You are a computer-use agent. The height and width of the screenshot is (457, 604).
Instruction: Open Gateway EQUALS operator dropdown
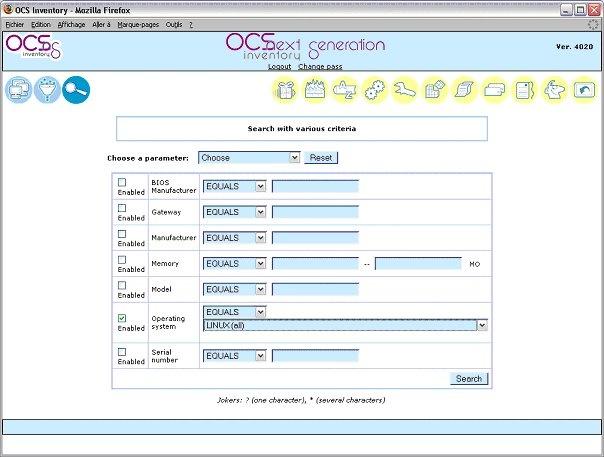click(234, 212)
